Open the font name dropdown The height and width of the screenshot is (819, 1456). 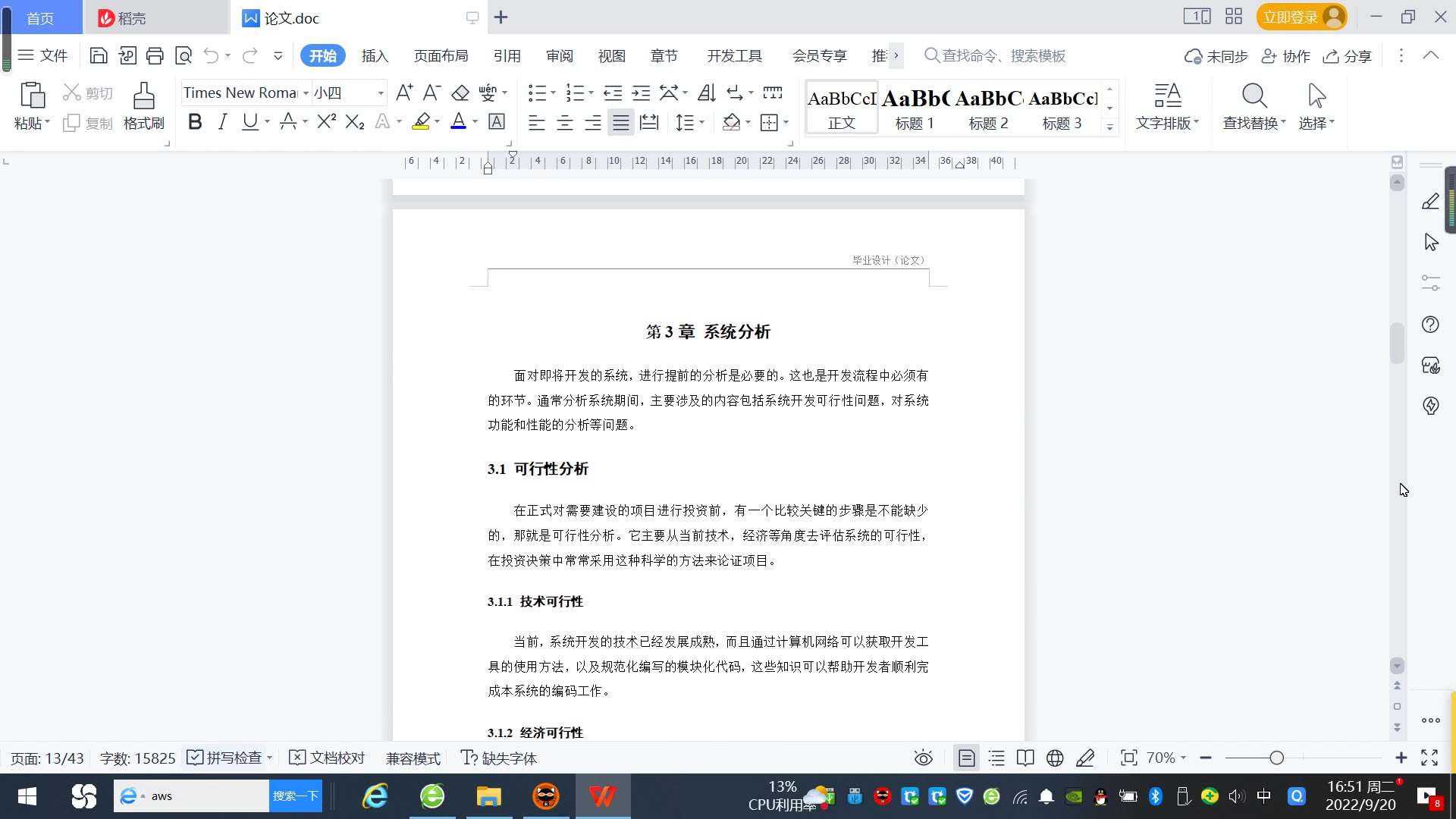(x=306, y=93)
